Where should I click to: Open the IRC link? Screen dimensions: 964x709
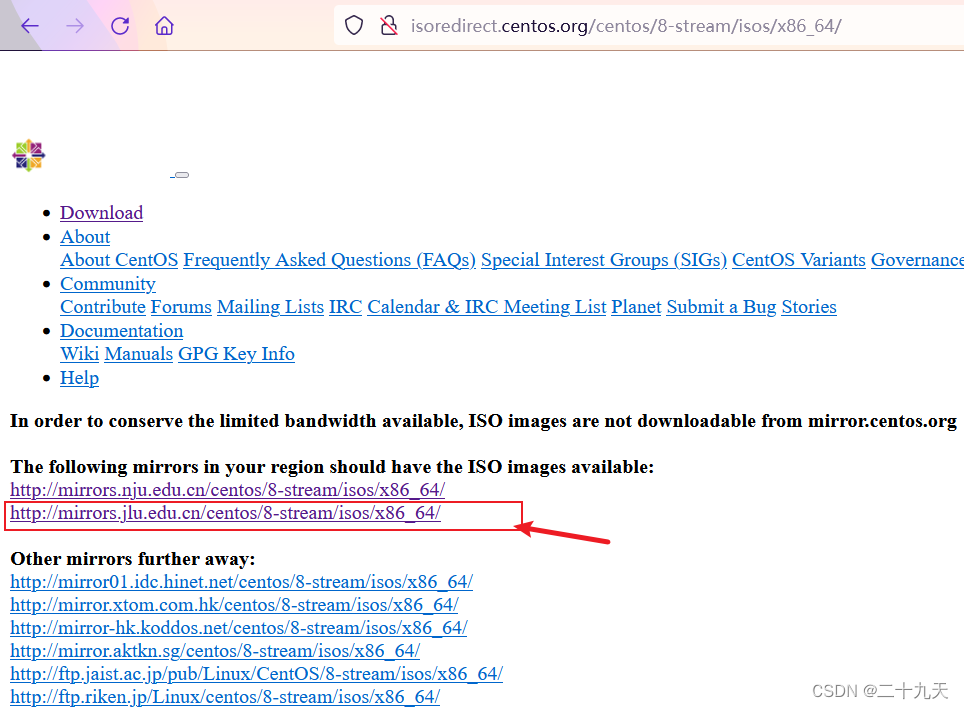tap(346, 307)
